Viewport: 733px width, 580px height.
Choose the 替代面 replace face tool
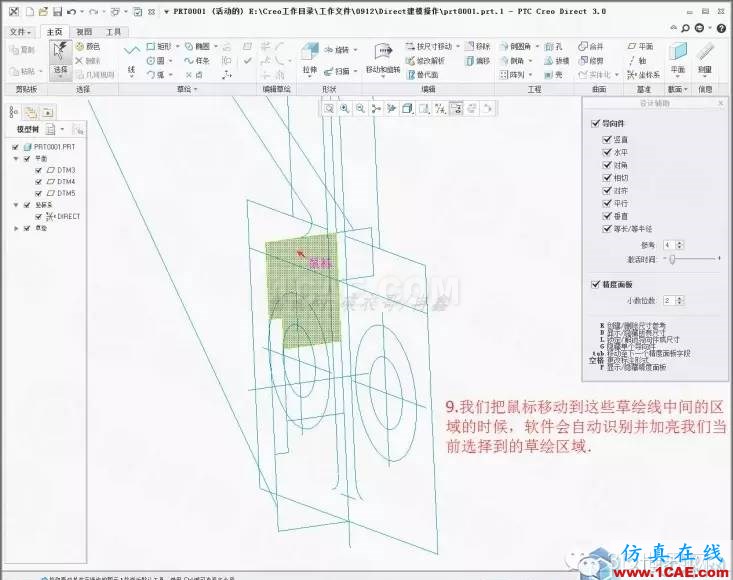(423, 74)
